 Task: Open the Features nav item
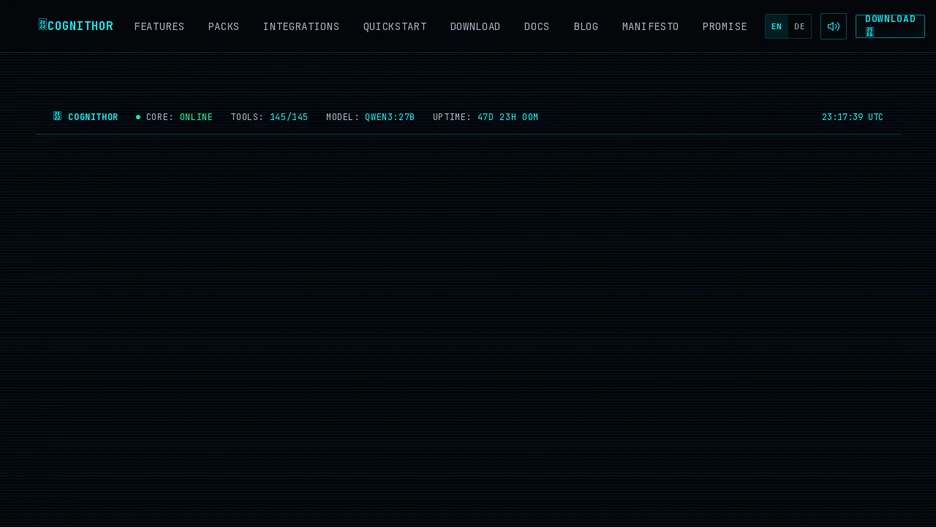click(159, 26)
